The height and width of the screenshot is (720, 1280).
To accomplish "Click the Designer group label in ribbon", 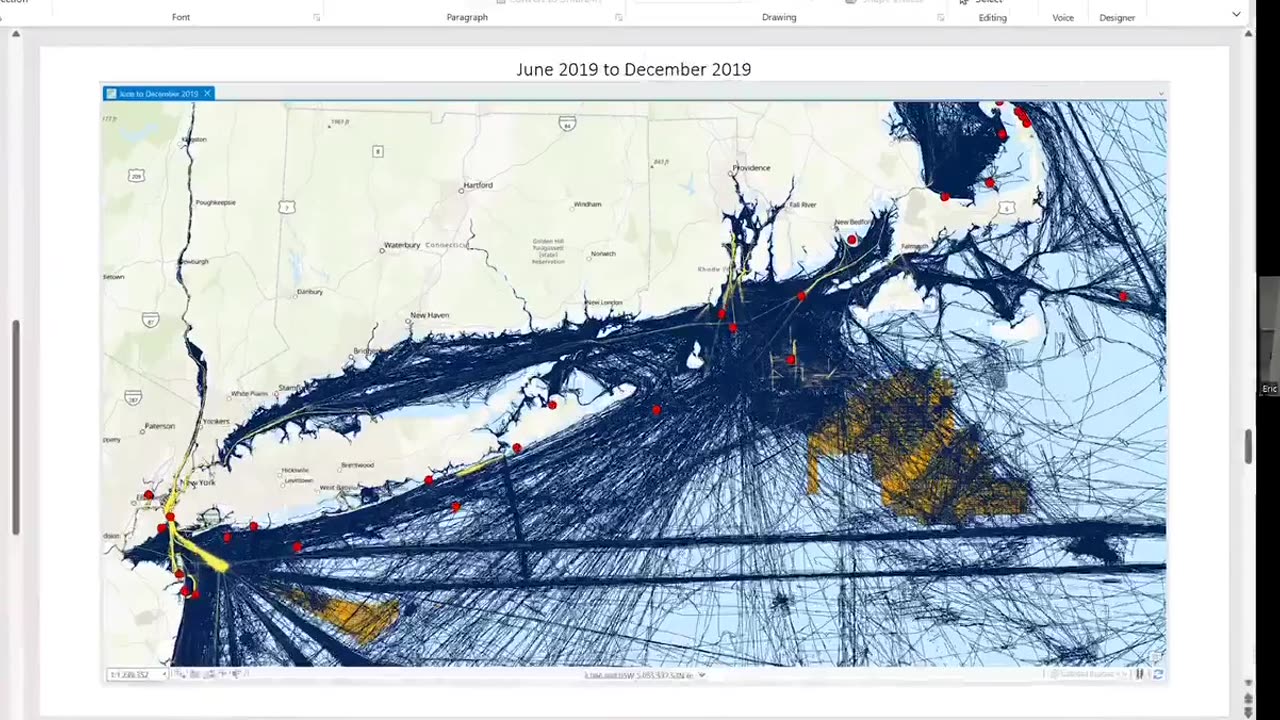I will [x=1117, y=17].
